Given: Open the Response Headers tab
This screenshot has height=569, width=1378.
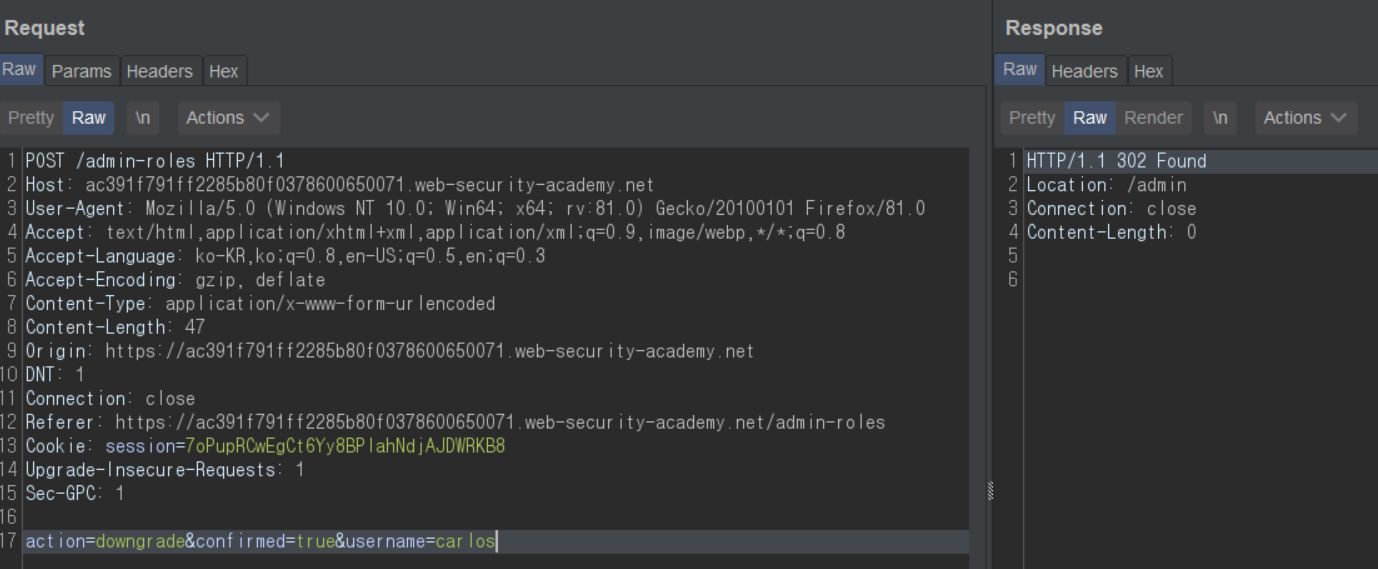Looking at the screenshot, I should point(1084,71).
